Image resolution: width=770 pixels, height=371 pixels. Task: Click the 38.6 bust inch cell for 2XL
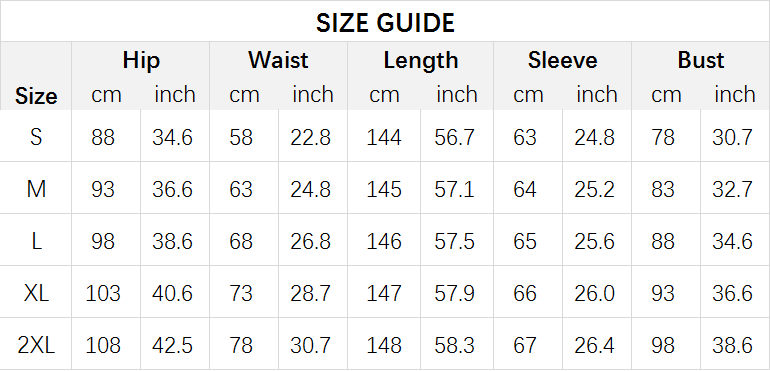[x=732, y=346]
